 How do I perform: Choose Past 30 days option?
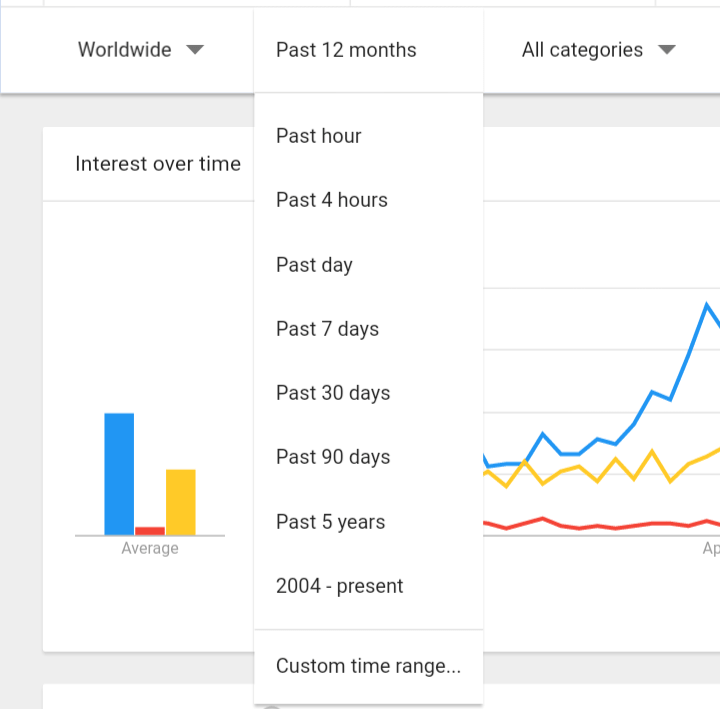pos(333,393)
